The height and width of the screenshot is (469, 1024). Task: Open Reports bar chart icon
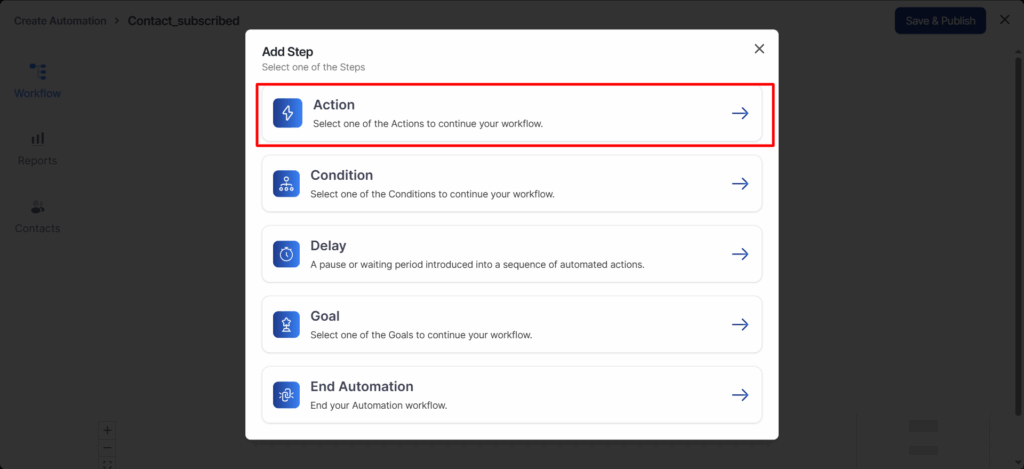point(38,139)
